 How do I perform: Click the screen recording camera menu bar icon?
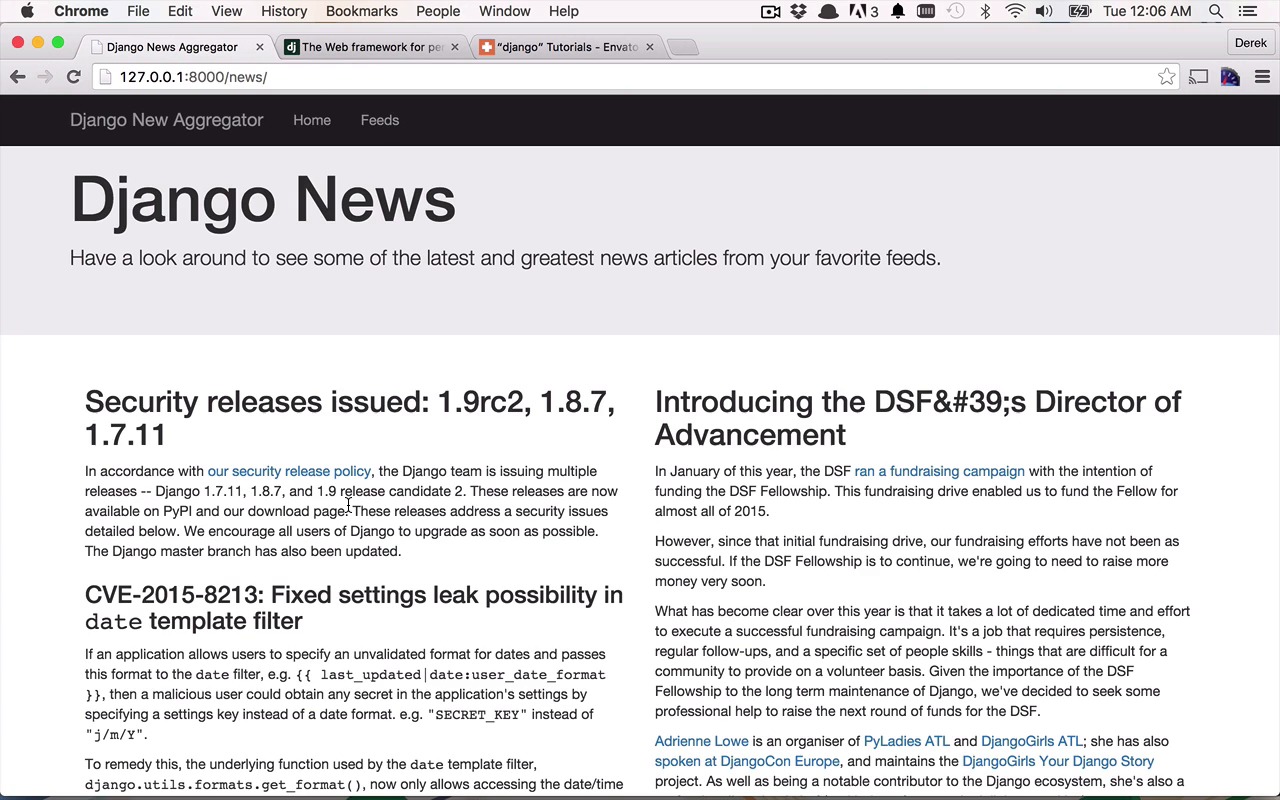point(770,11)
